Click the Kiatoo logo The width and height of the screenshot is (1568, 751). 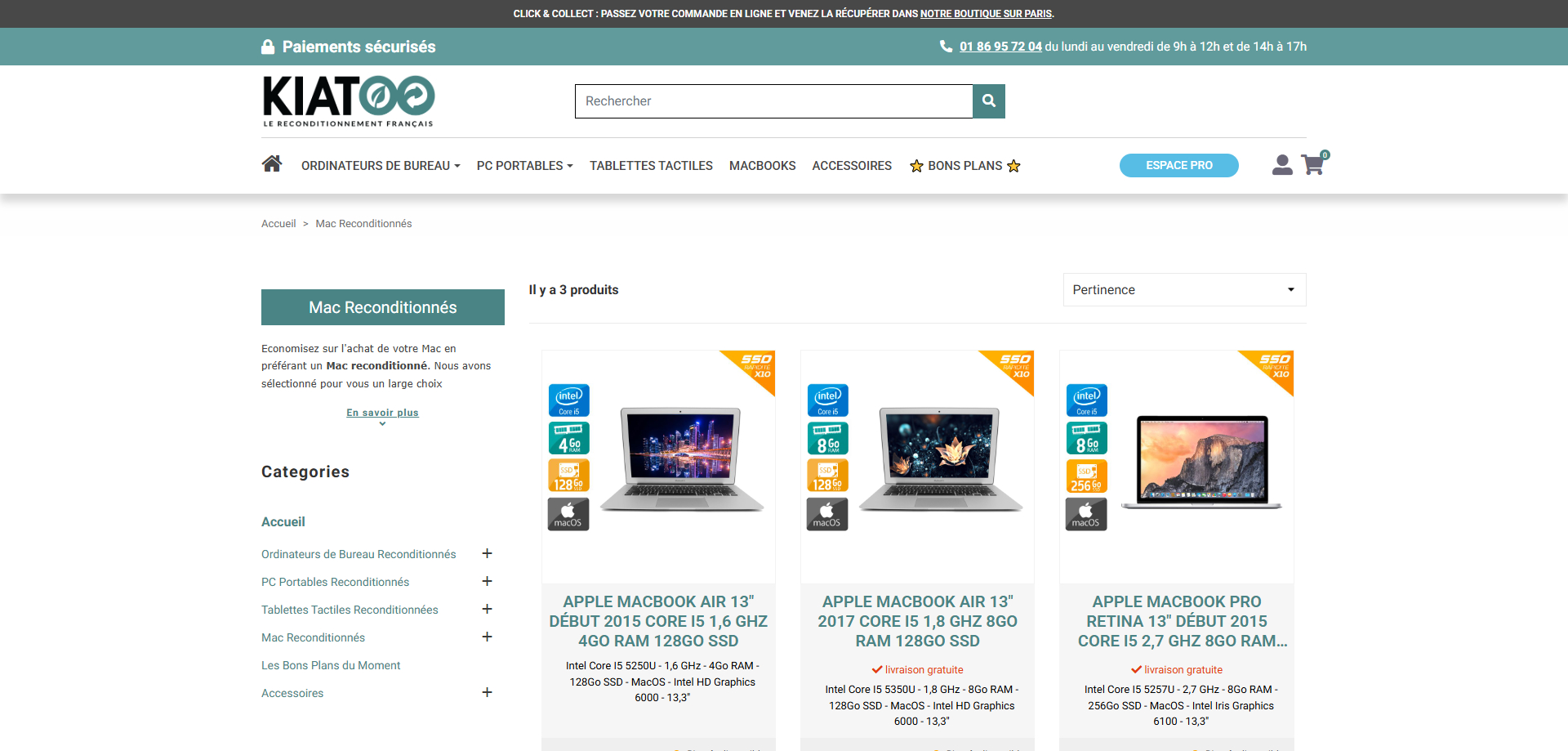pos(349,101)
